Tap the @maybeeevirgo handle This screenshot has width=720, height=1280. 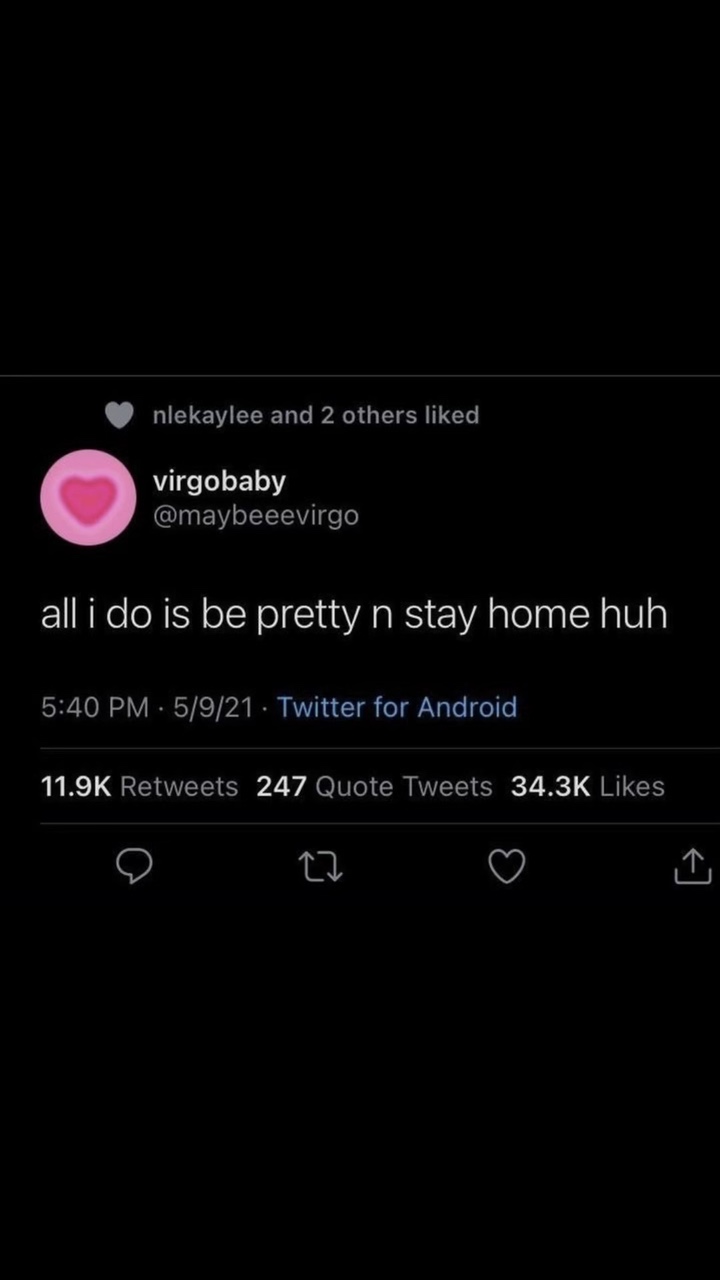(x=255, y=516)
